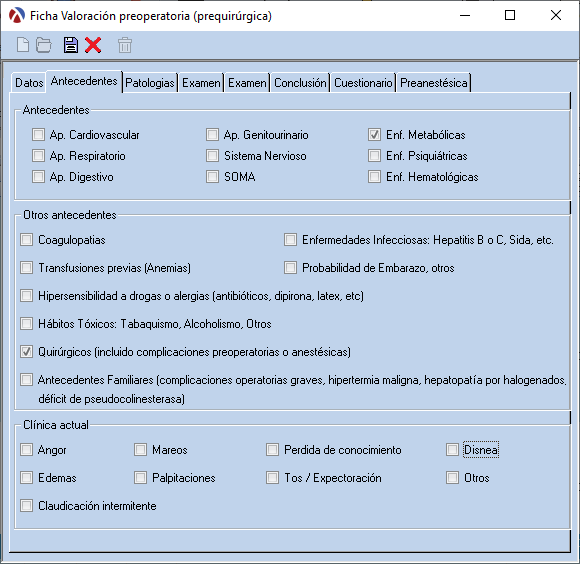Maximize the Ficha Valoración window
The width and height of the screenshot is (580, 564).
point(510,16)
